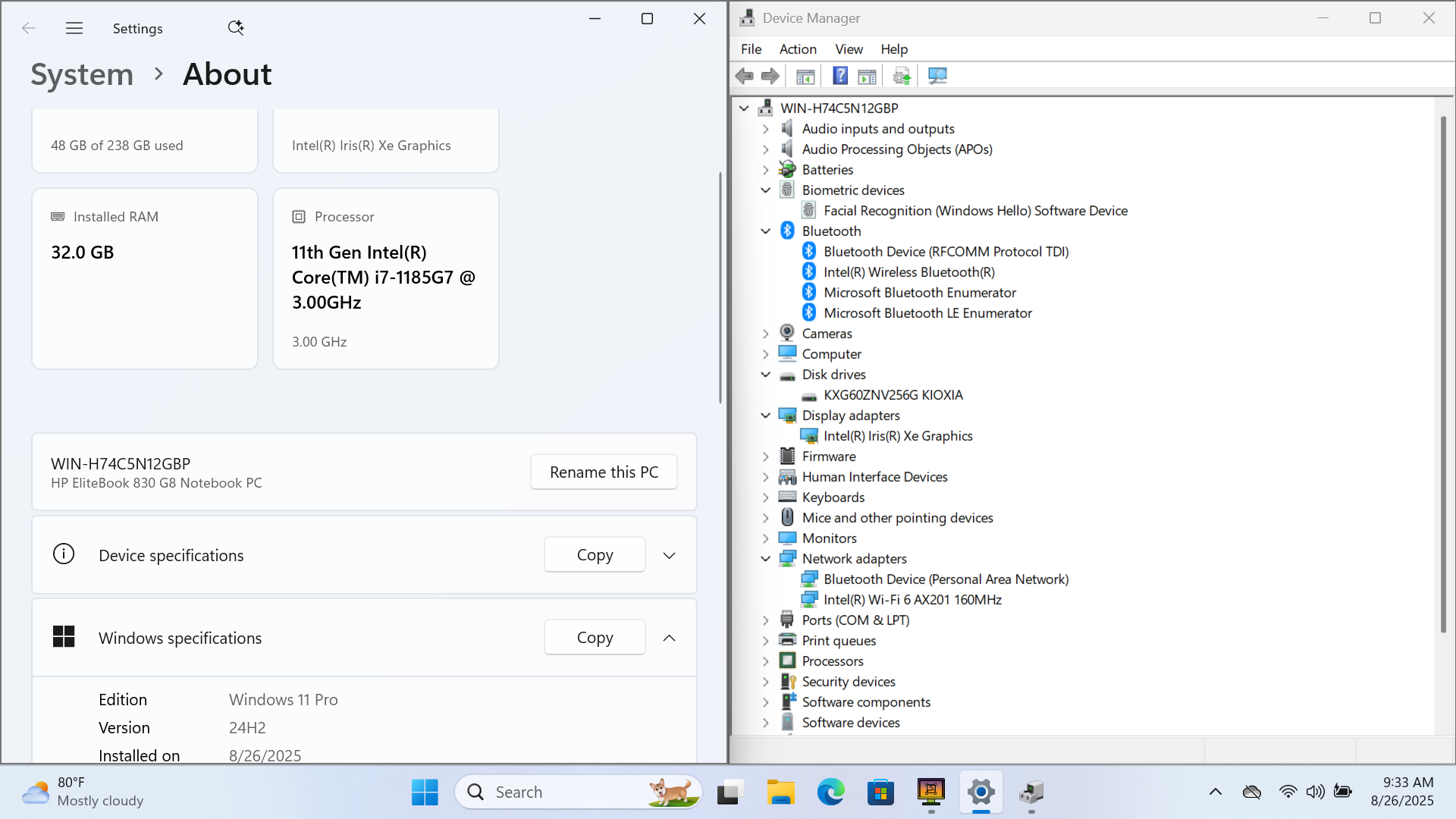Screen dimensions: 1456x819
Task: Collapse the Disk drives node
Action: [765, 375]
